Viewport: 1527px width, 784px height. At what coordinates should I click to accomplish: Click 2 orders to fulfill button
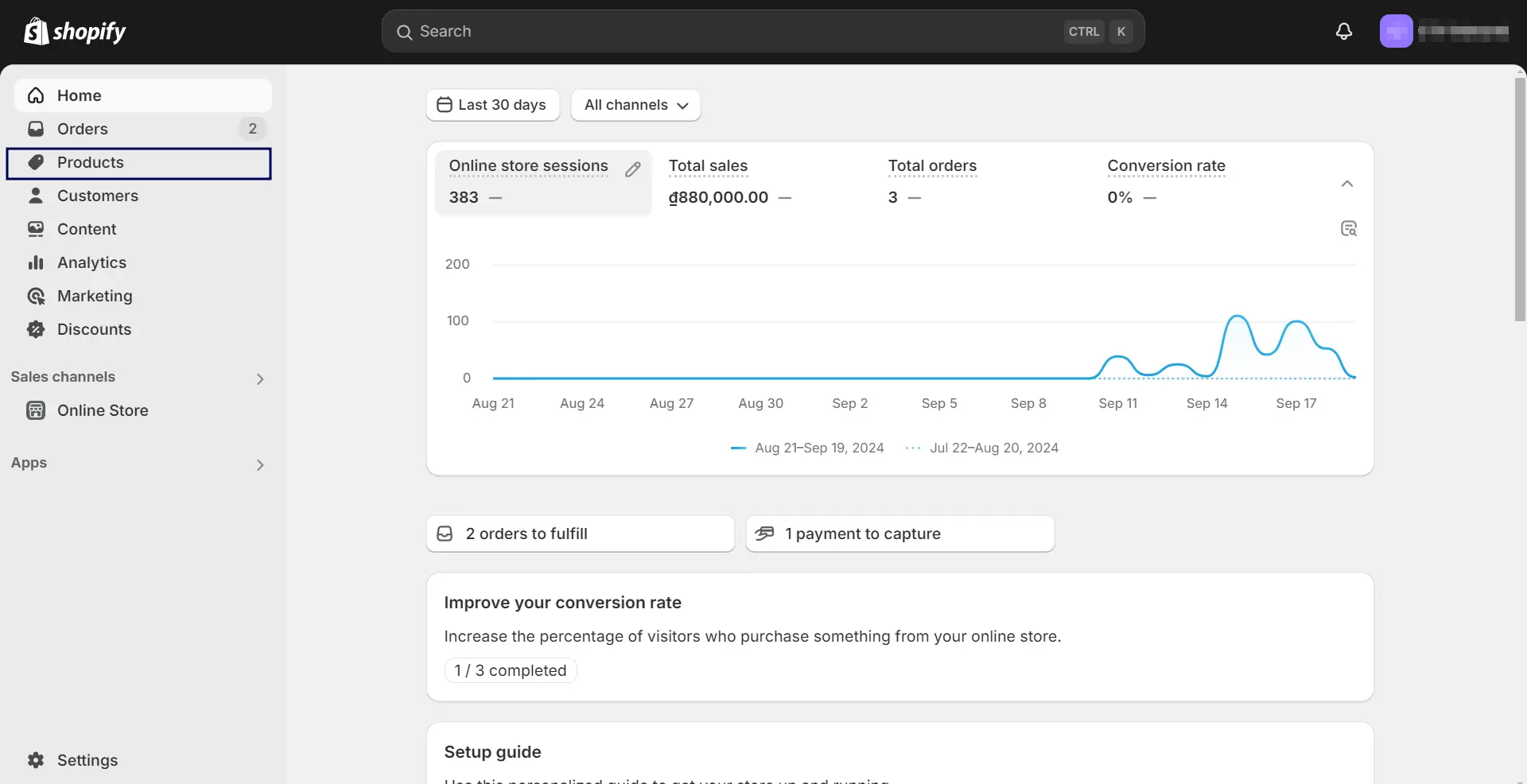coord(581,534)
